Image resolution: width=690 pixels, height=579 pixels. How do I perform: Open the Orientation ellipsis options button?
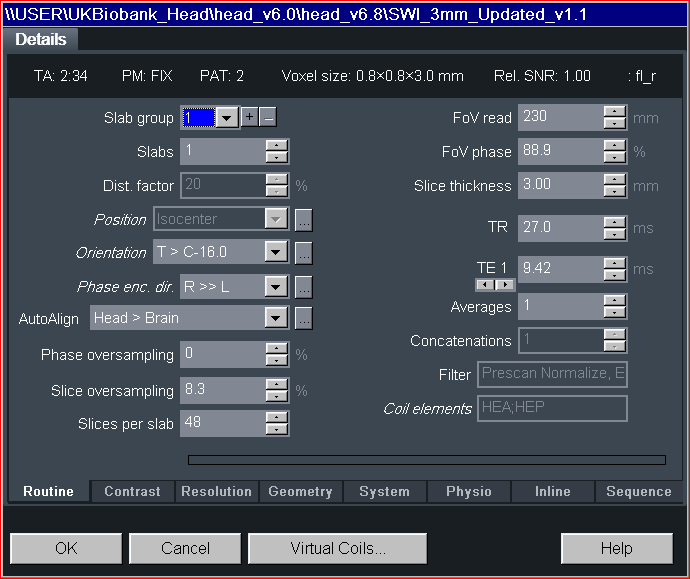coord(304,253)
